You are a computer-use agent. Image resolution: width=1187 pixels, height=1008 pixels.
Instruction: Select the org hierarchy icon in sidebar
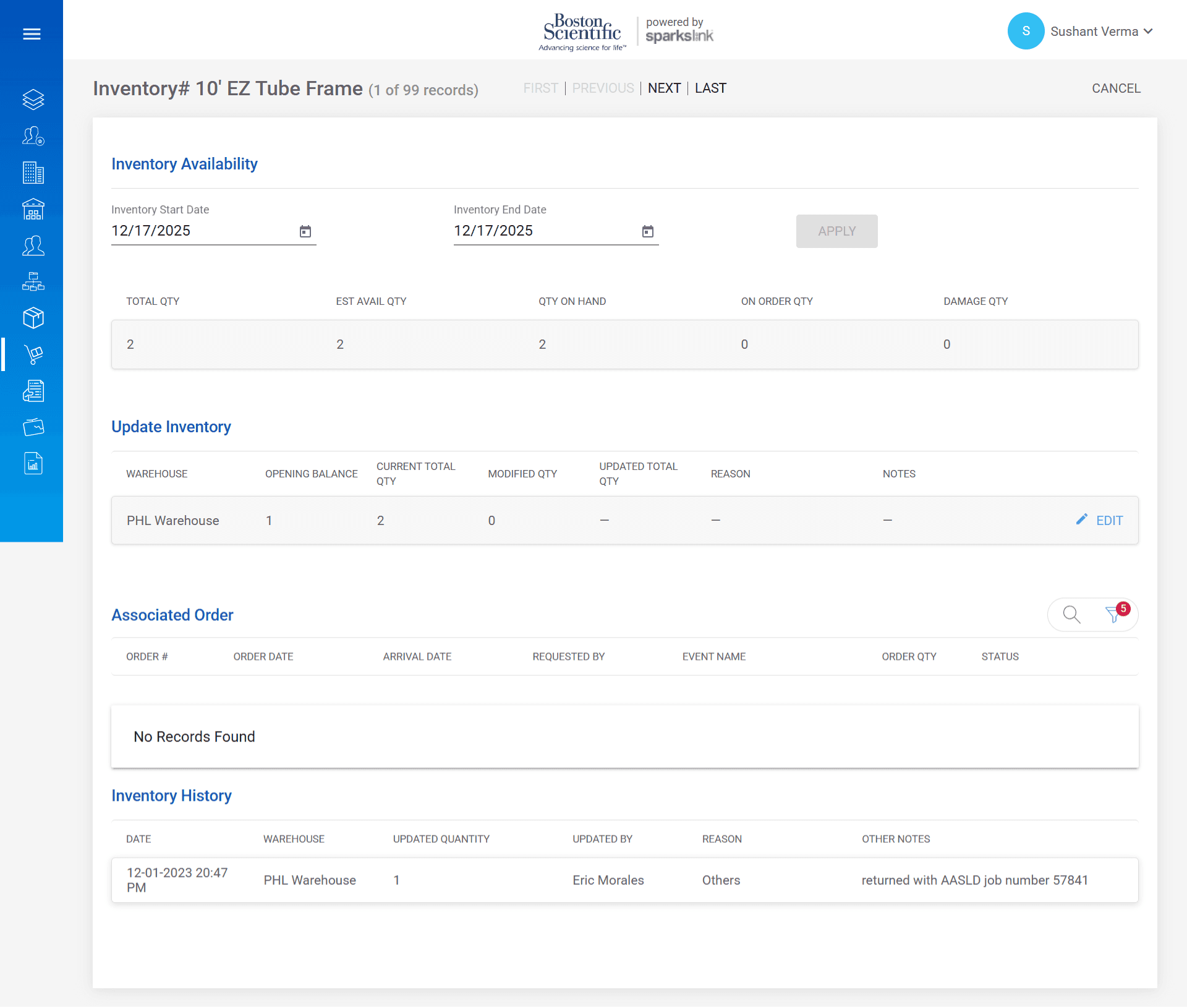pyautogui.click(x=33, y=281)
